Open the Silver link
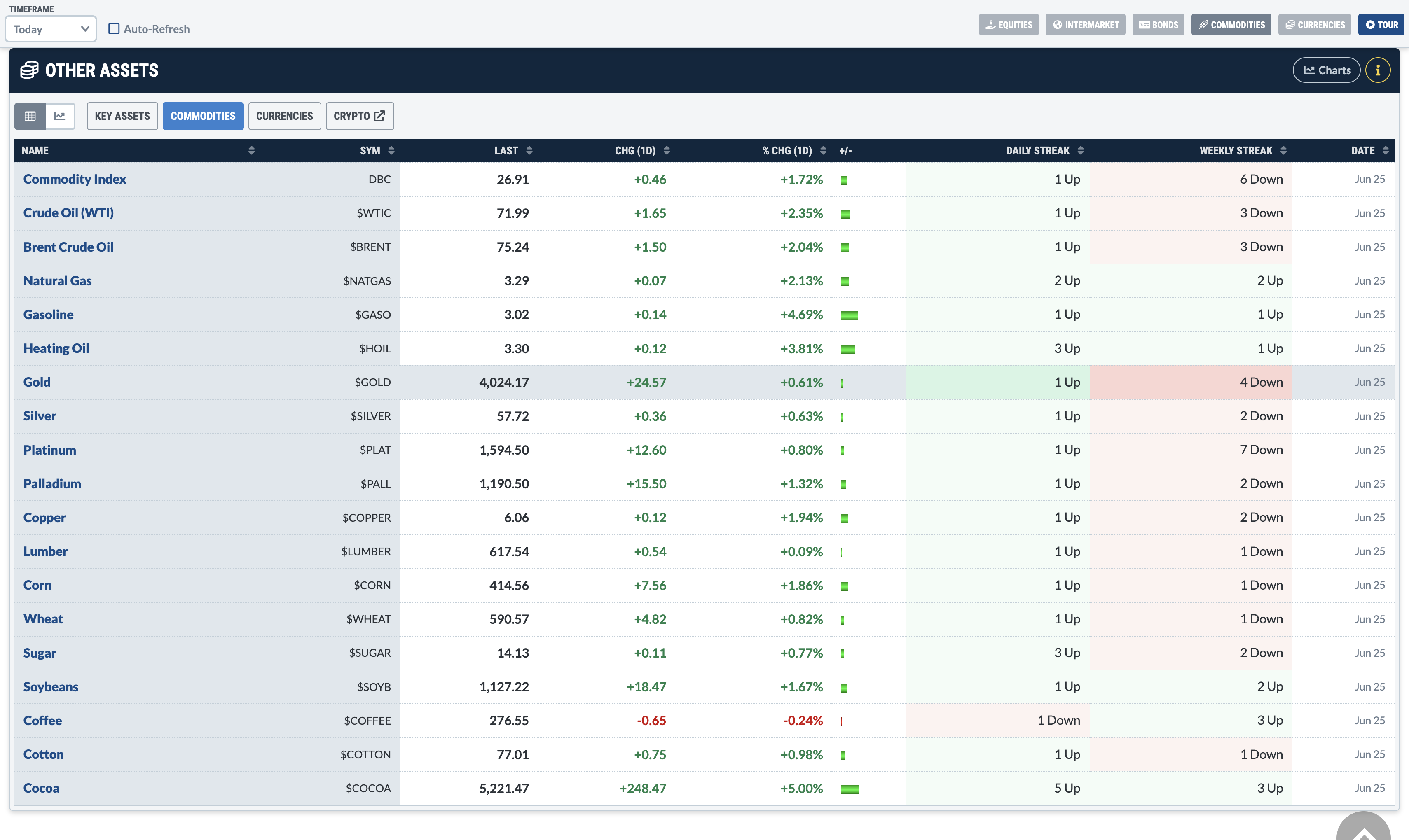The image size is (1409, 840). (40, 416)
